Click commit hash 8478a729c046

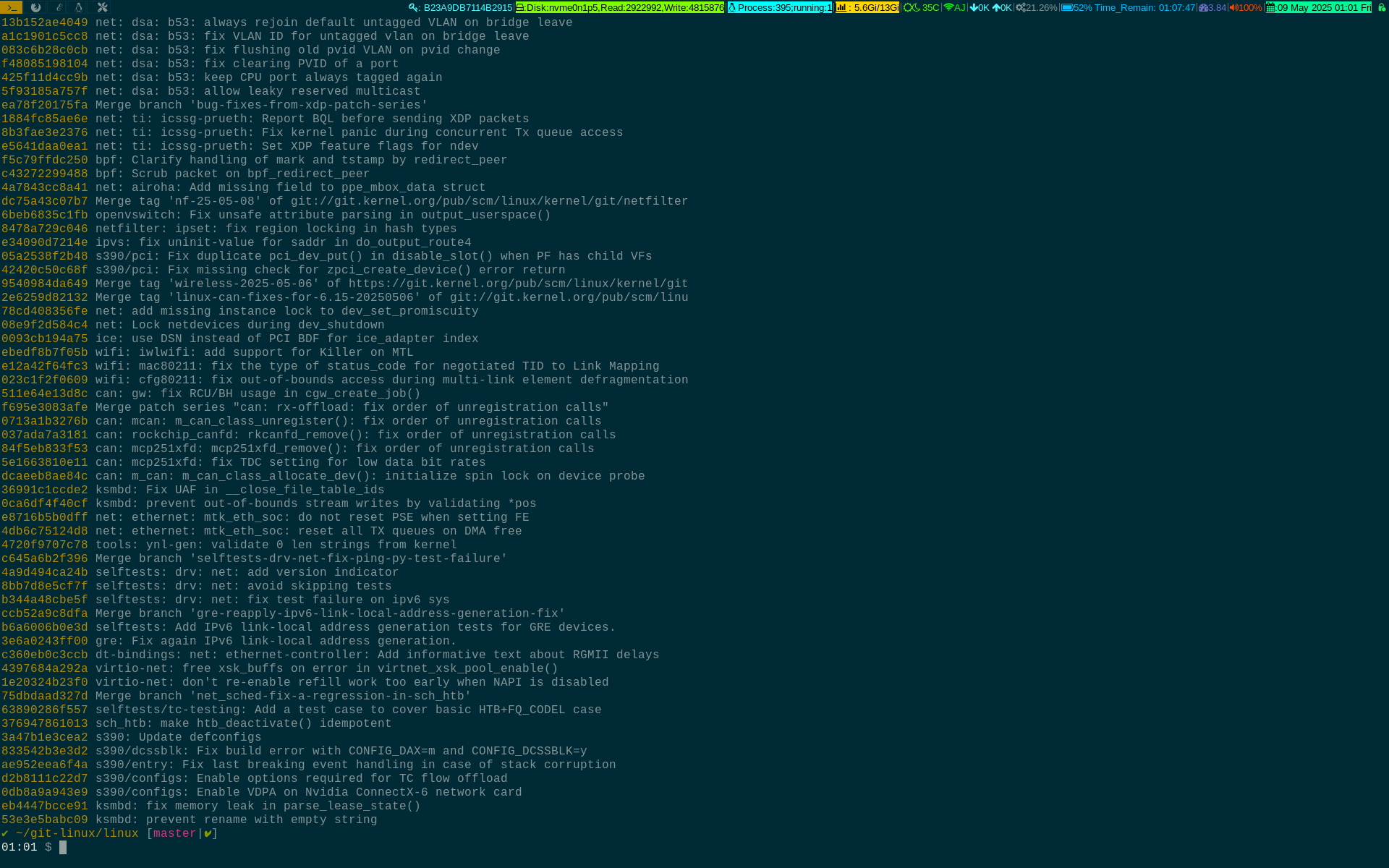point(44,229)
